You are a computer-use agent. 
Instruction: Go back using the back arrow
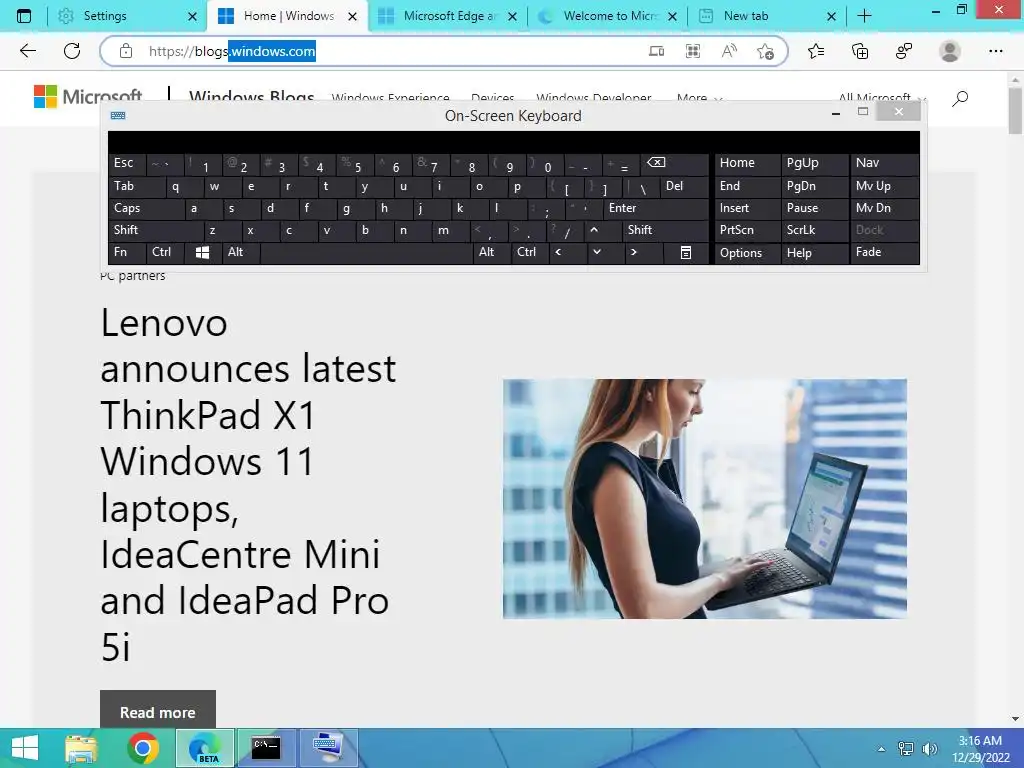27,51
